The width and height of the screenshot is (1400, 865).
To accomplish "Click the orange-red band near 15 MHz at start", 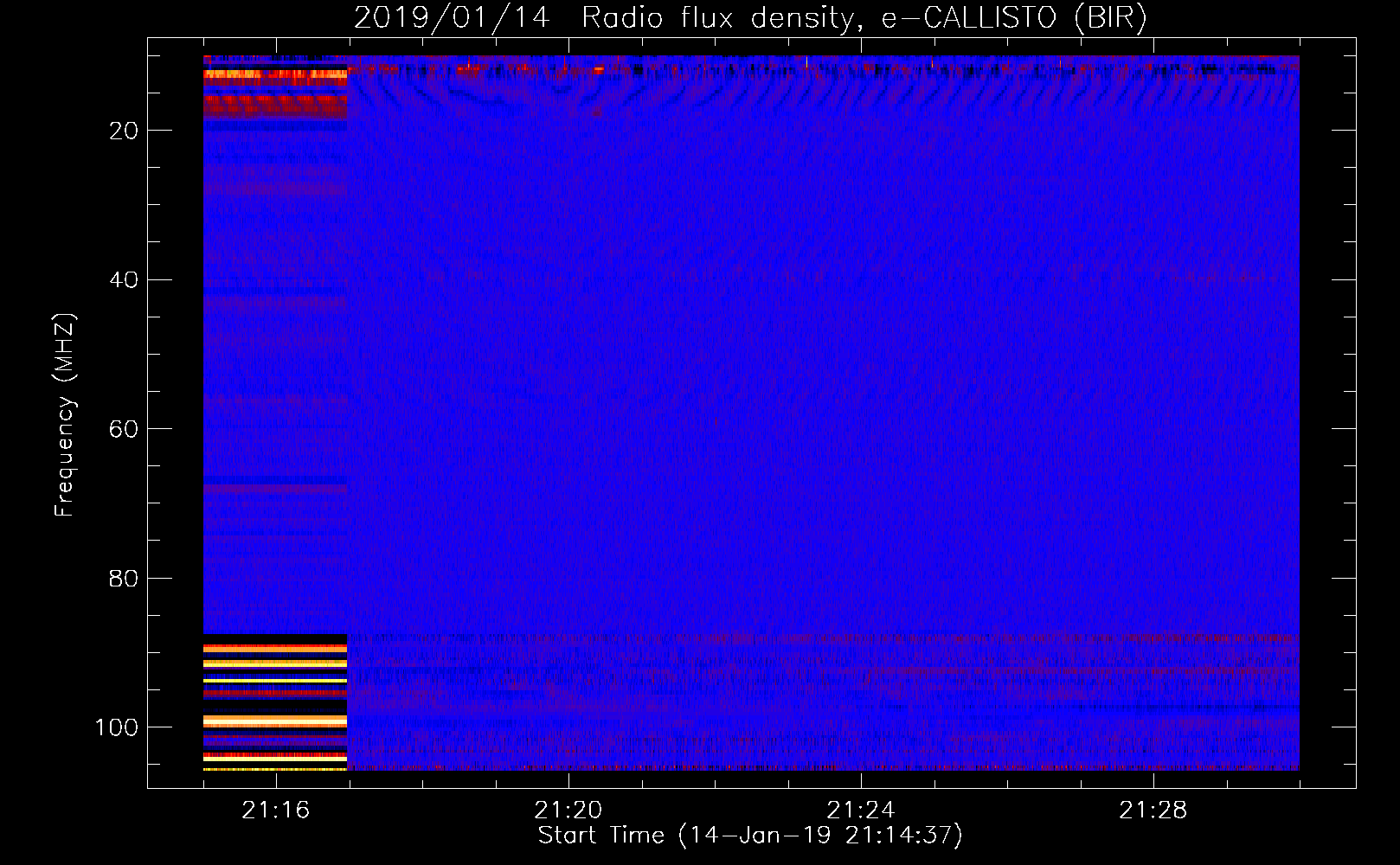I will (x=275, y=106).
